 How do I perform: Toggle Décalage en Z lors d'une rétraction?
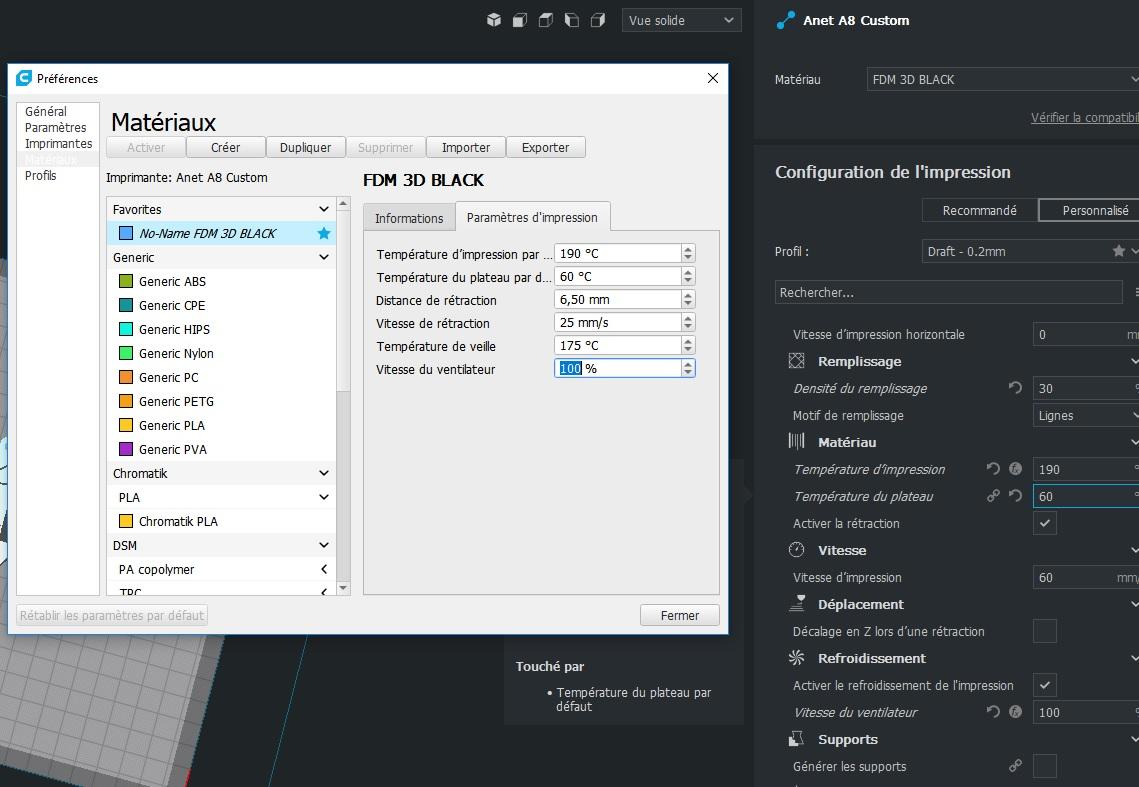click(x=1045, y=631)
